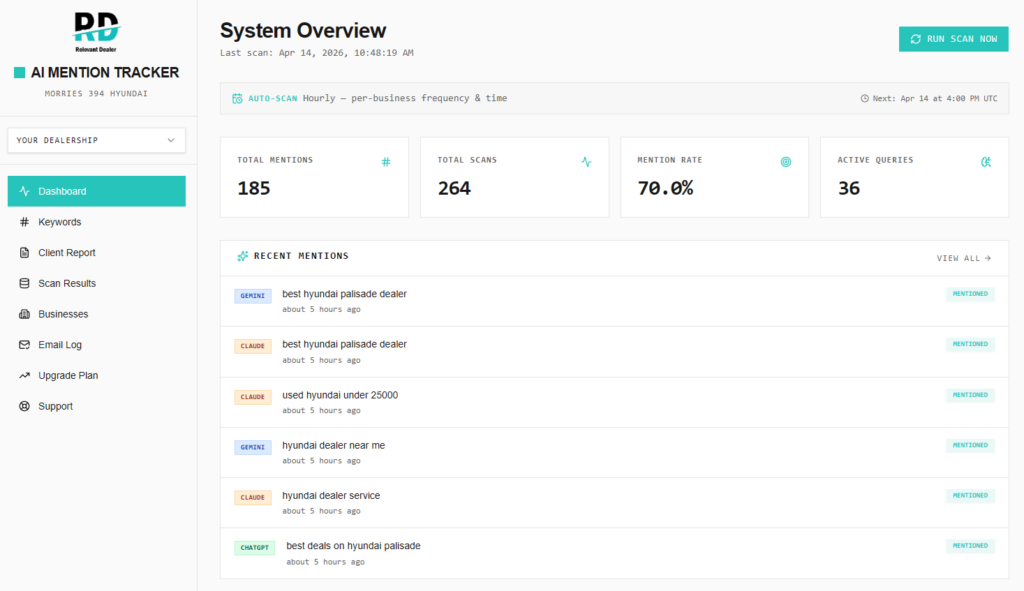Click the Relevant Dealer logo
This screenshot has height=591, width=1024.
[96, 31]
